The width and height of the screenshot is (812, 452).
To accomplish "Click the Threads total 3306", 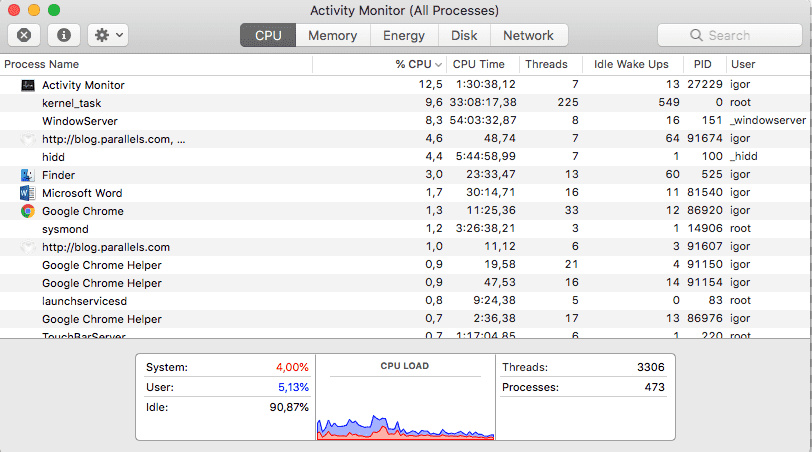I will click(650, 367).
